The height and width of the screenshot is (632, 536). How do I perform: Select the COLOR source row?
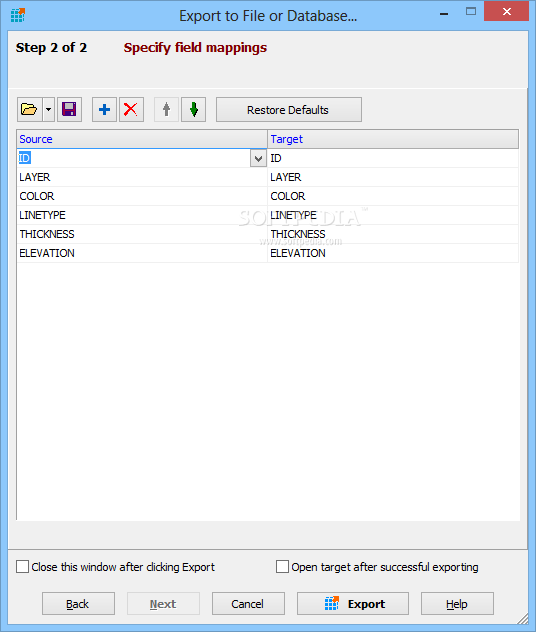click(x=142, y=196)
